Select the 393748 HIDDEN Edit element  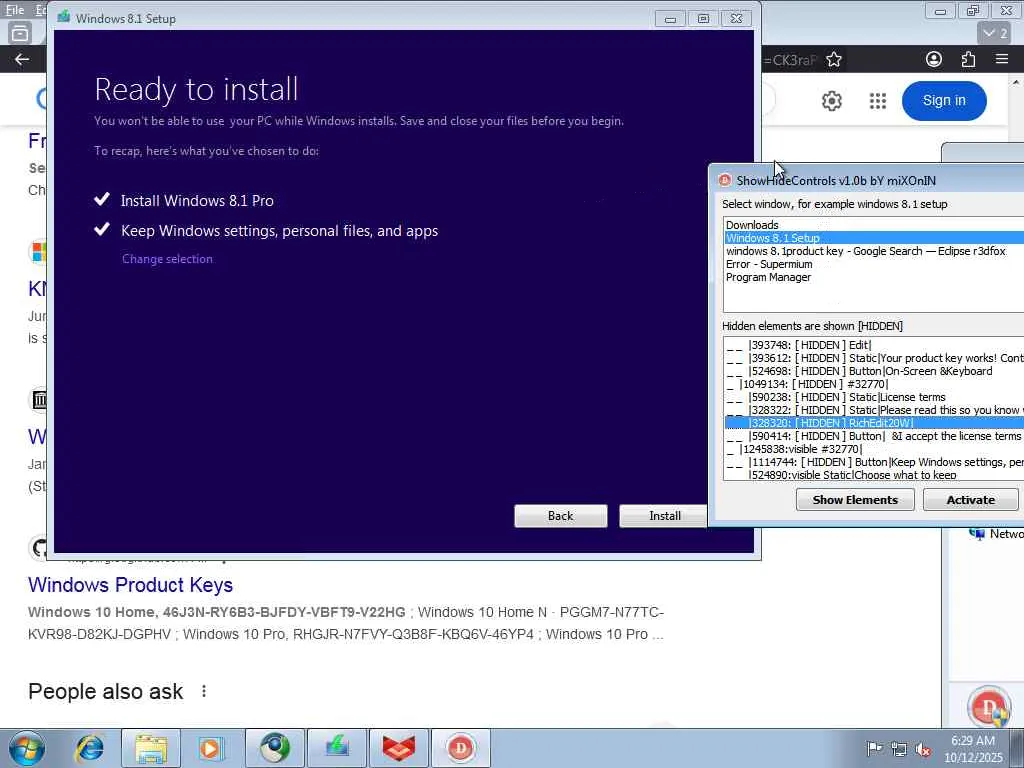pyautogui.click(x=874, y=345)
